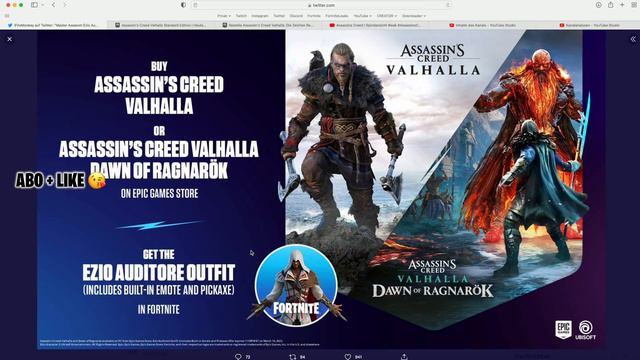Open the Instagram bookmark
This screenshot has height=360, width=640.
pos(260,16)
